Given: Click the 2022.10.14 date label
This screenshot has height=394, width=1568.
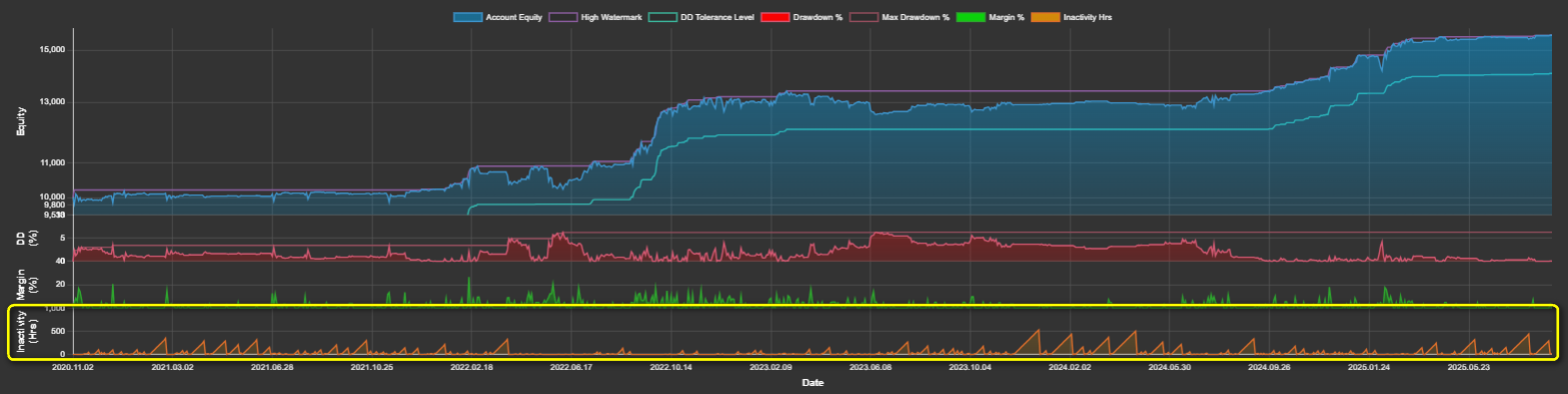Looking at the screenshot, I should pos(672,367).
